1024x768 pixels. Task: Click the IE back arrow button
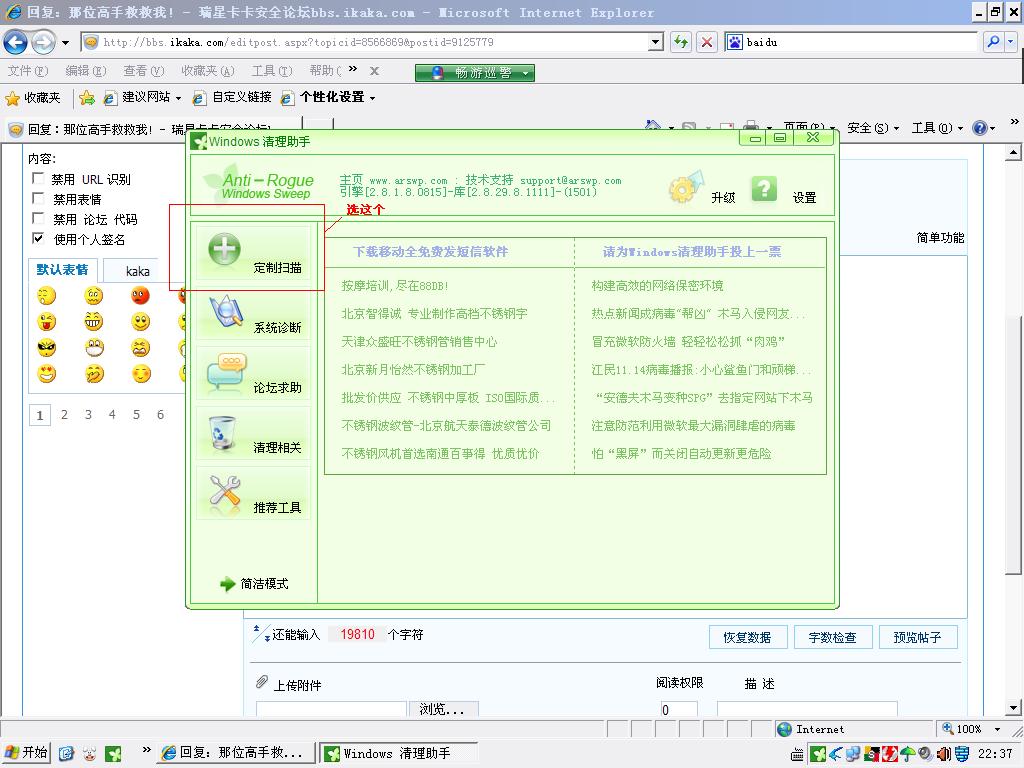coord(15,42)
